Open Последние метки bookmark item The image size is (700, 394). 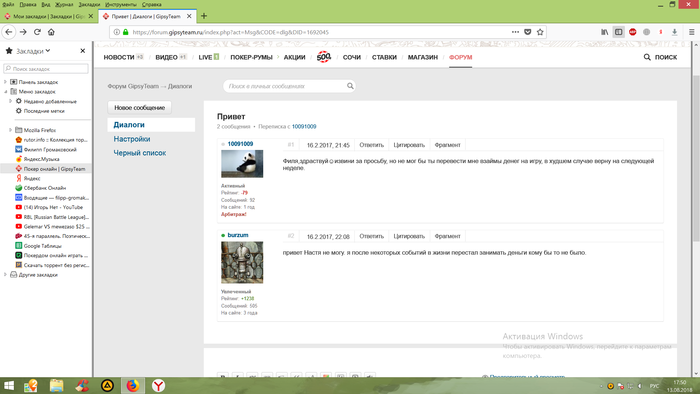click(44, 111)
